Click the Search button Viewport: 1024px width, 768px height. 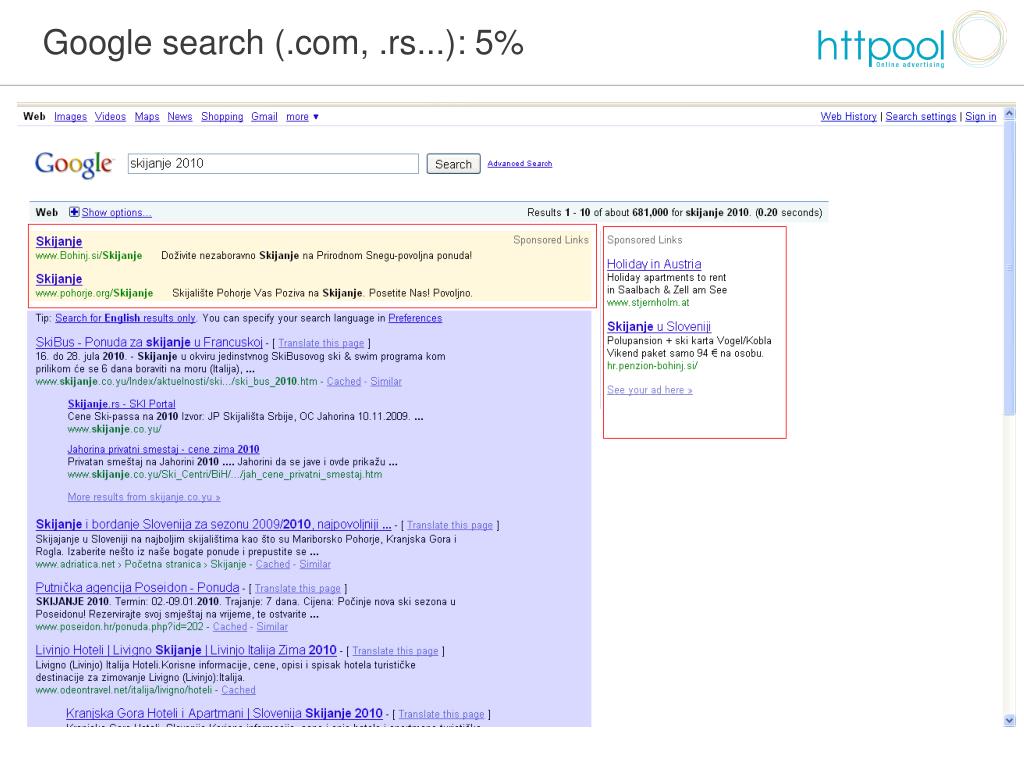pyautogui.click(x=453, y=164)
